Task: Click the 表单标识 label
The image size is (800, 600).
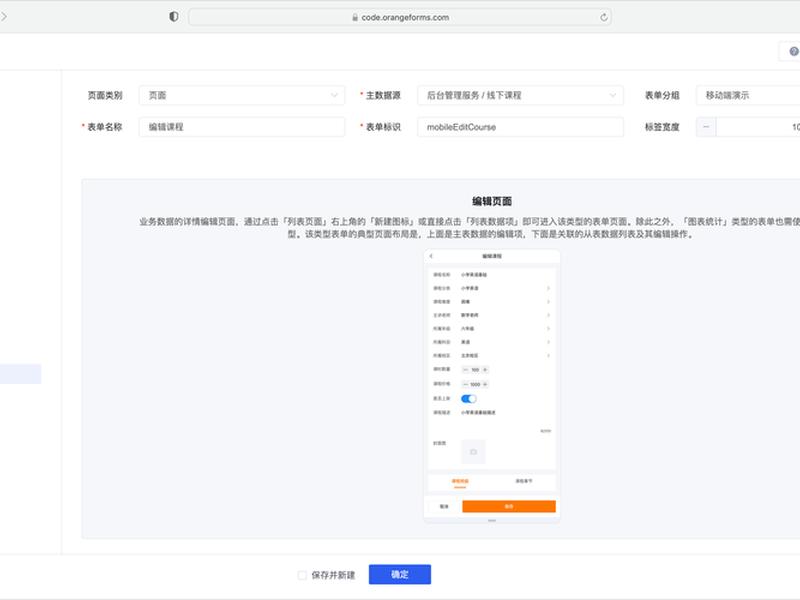Action: [383, 127]
